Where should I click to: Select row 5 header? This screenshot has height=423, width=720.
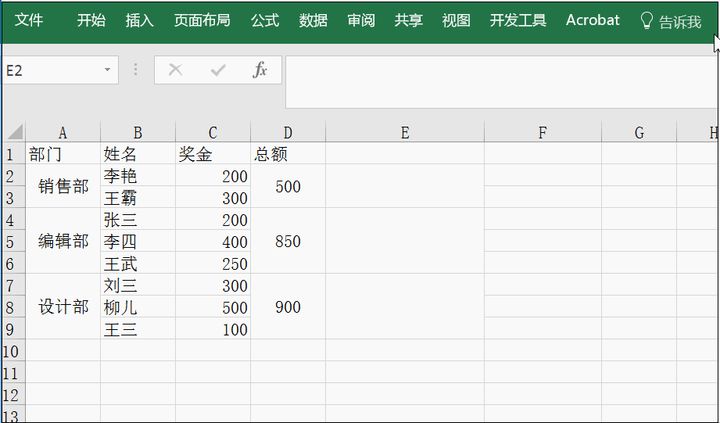pyautogui.click(x=12, y=242)
